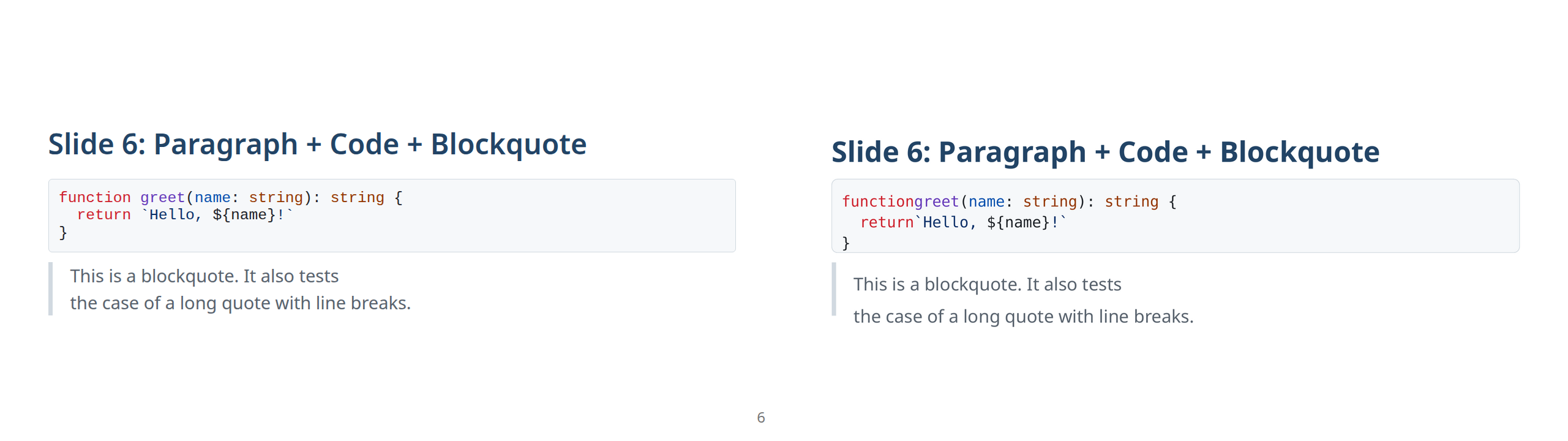This screenshot has width=1568, height=441.
Task: Click right blockquote's second line about line breaks
Action: tap(1022, 317)
